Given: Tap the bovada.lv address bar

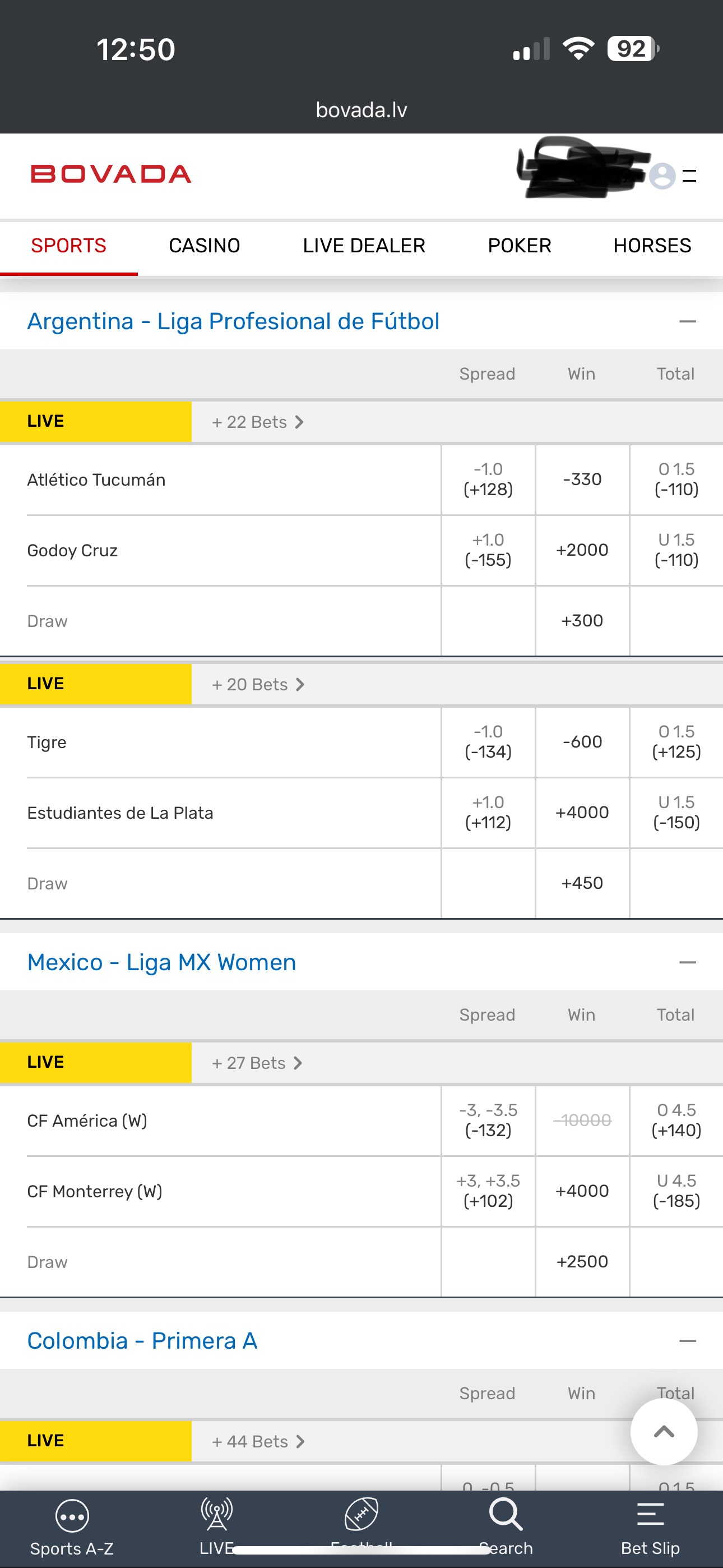Looking at the screenshot, I should pos(361,110).
